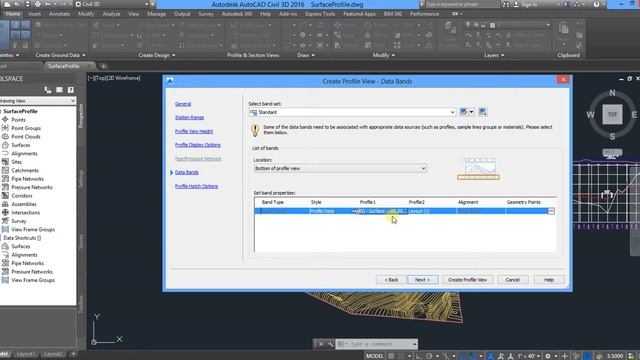The image size is (640, 360).
Task: Click the MODEL status bar button
Action: coord(375,356)
